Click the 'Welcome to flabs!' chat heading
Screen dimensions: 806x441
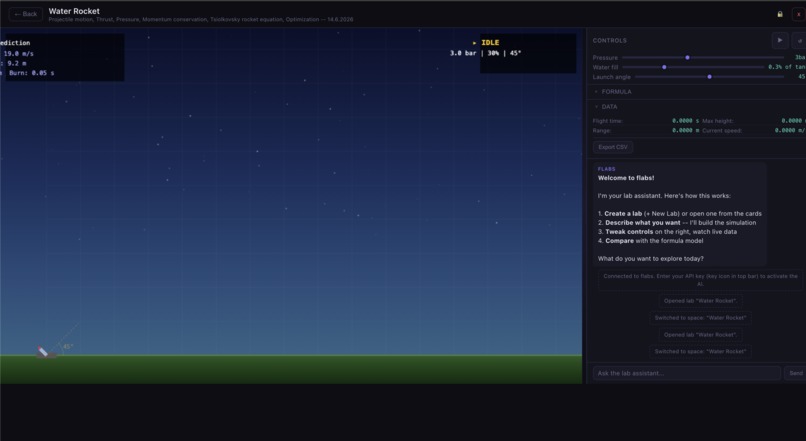coord(626,178)
